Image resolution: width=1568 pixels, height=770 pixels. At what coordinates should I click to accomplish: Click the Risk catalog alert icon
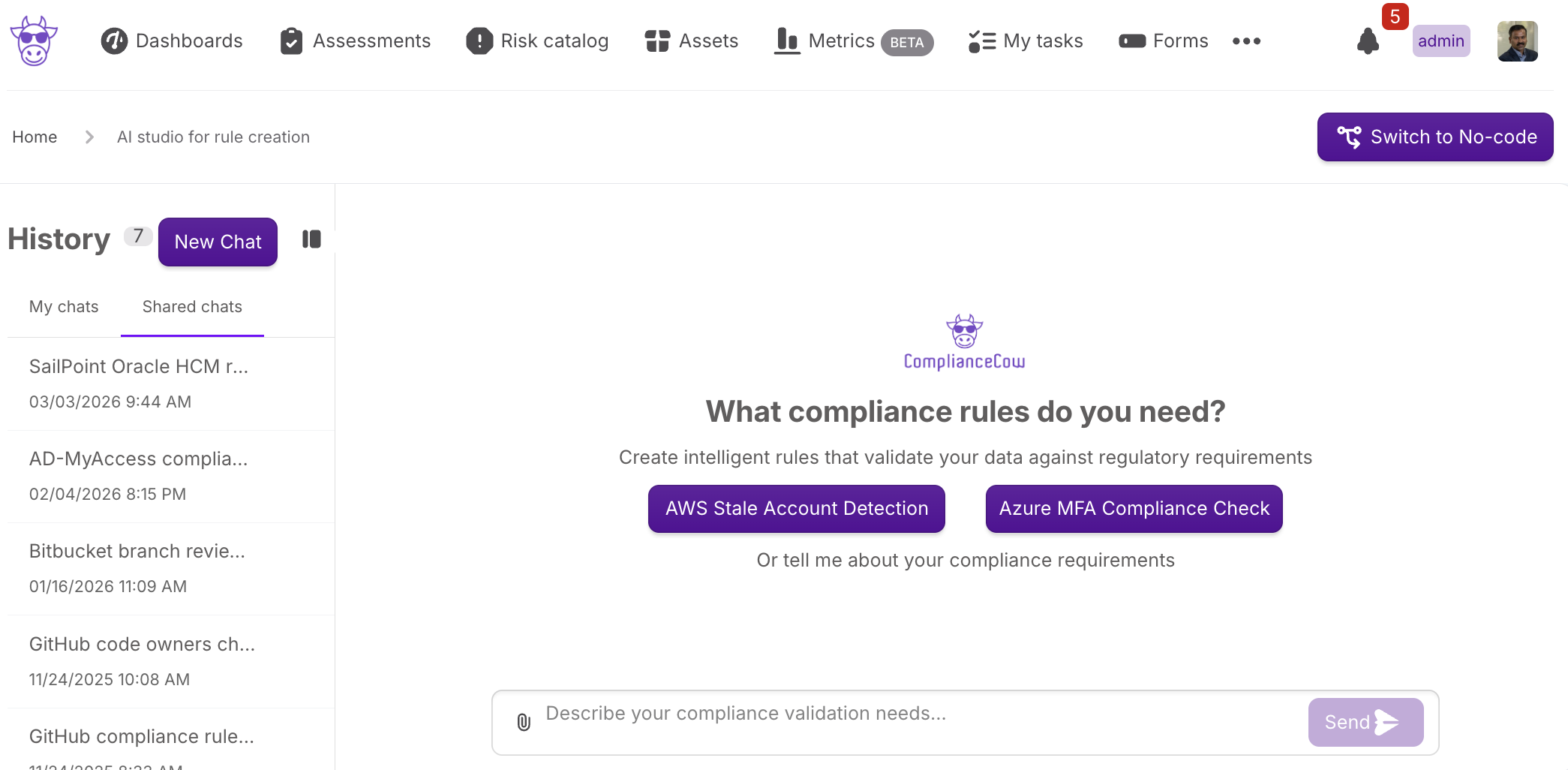479,41
